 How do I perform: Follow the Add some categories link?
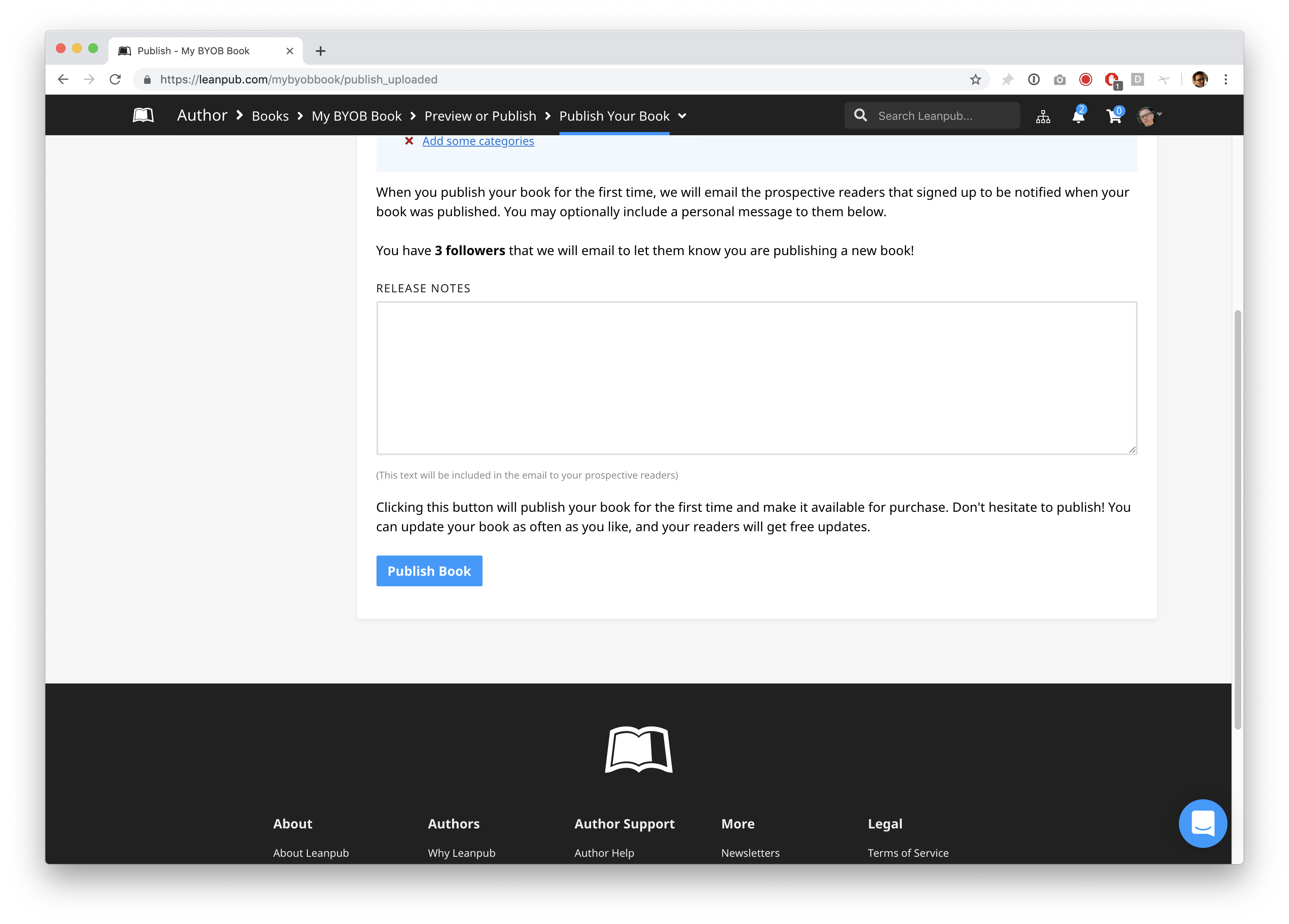tap(478, 141)
